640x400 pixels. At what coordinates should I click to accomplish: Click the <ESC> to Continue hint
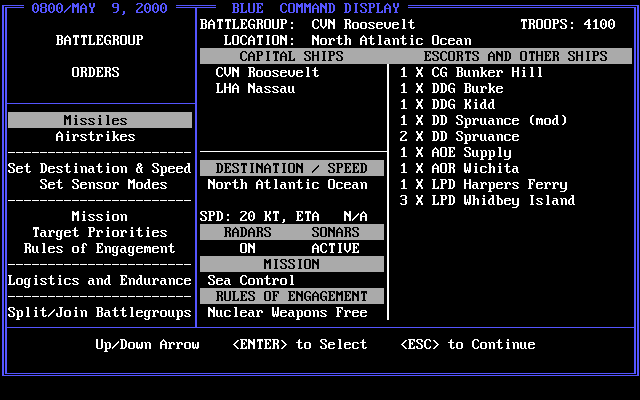[467, 344]
